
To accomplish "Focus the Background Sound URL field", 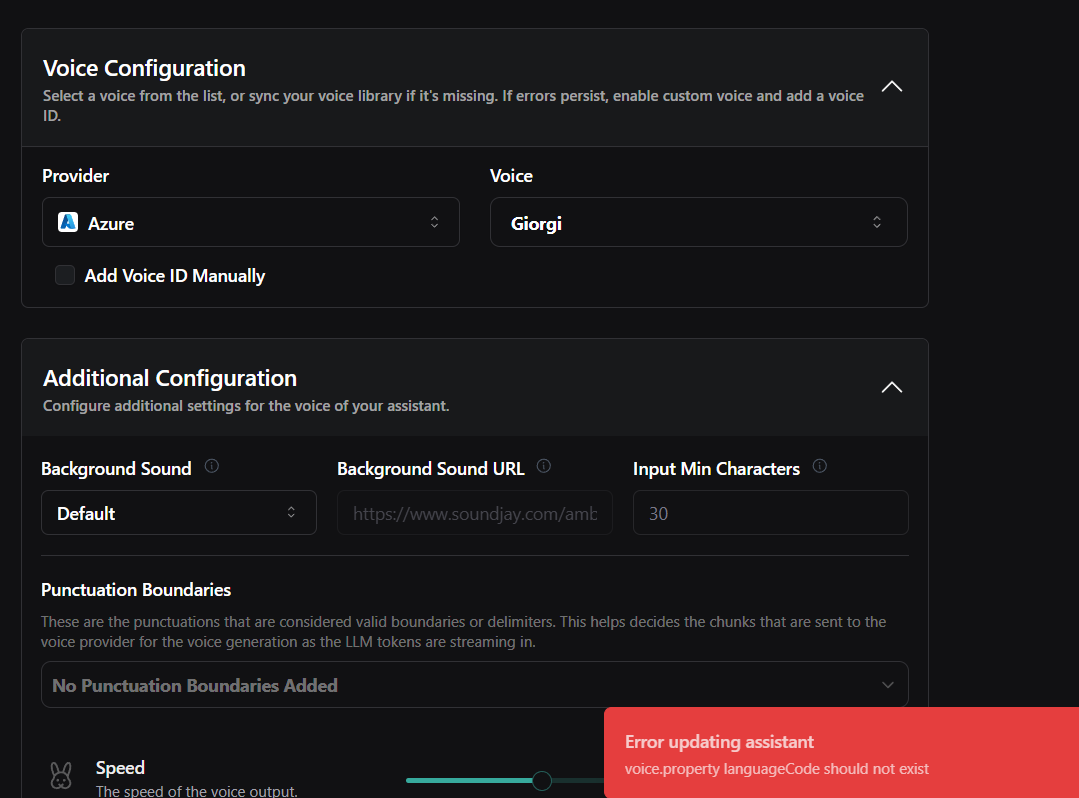I will point(474,513).
